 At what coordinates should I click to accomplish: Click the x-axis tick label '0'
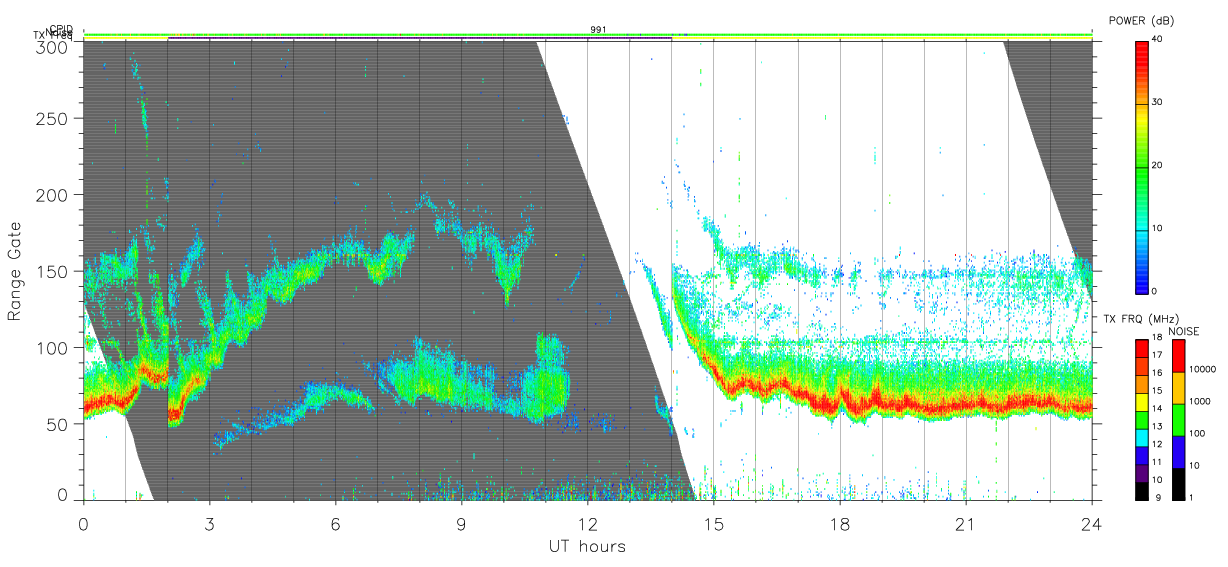point(83,524)
